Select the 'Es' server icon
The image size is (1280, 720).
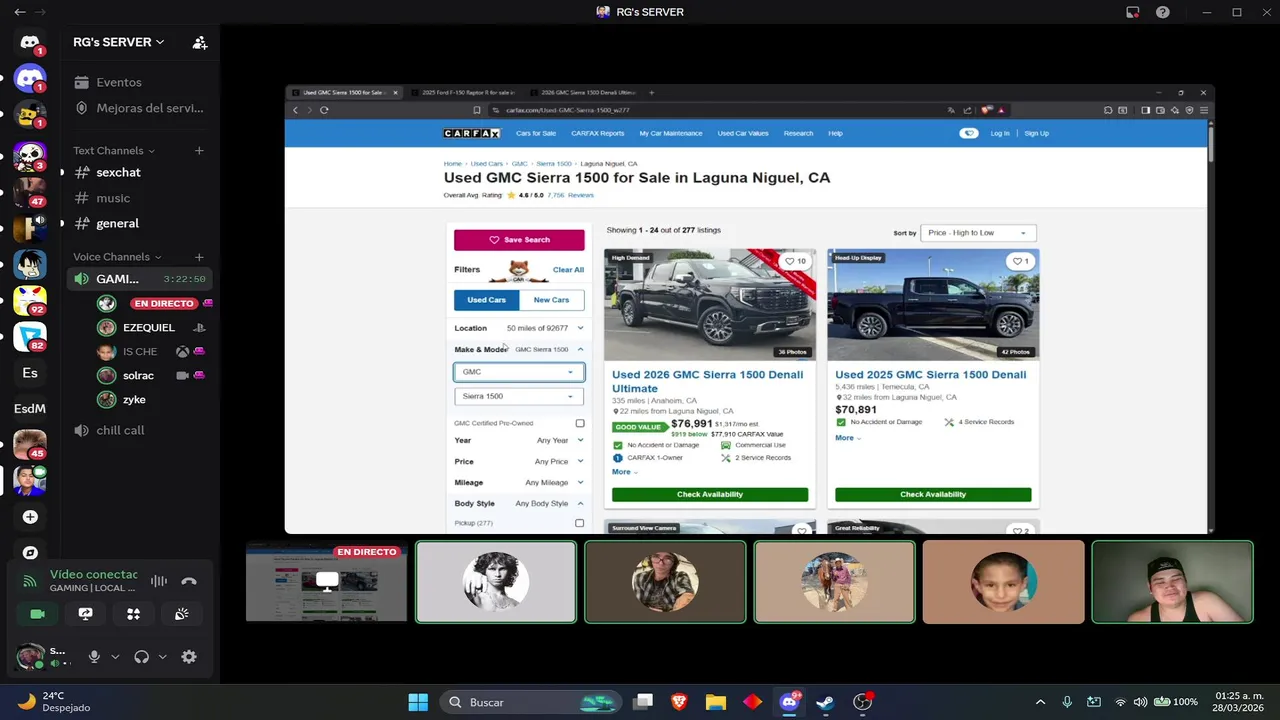click(30, 373)
